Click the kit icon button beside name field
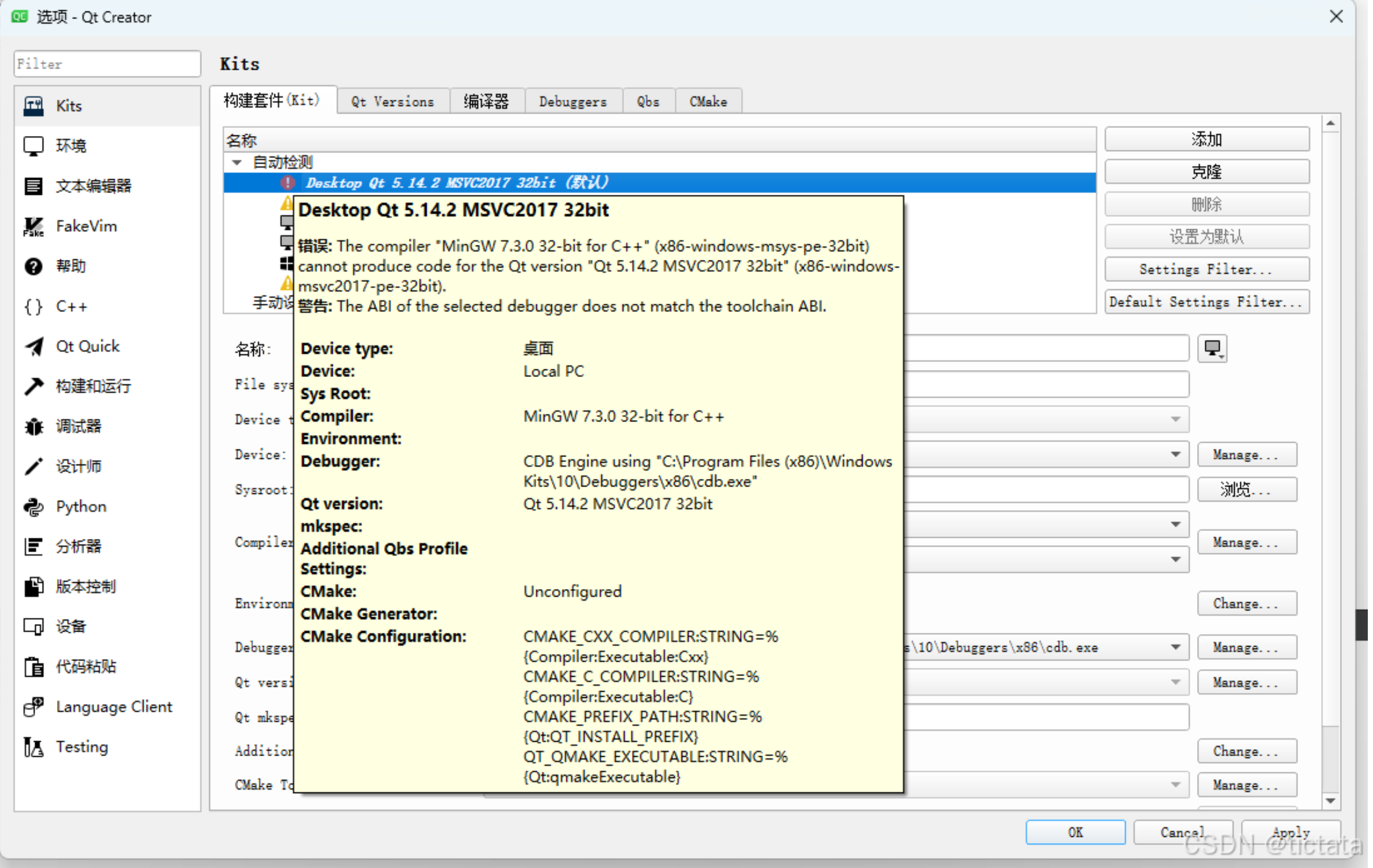The height and width of the screenshot is (868, 1373). (1212, 349)
